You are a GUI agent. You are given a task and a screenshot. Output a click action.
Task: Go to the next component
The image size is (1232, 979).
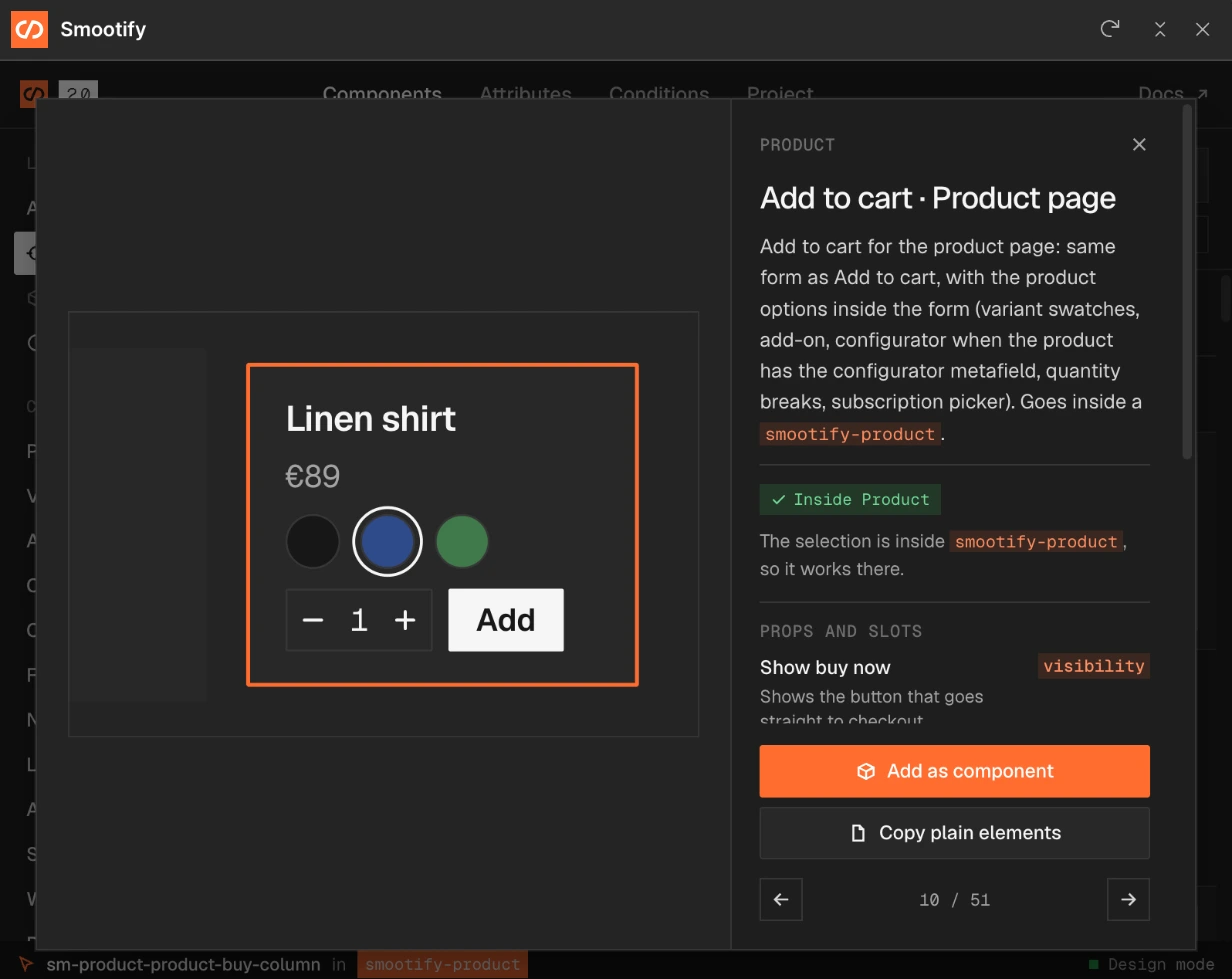coord(1128,899)
